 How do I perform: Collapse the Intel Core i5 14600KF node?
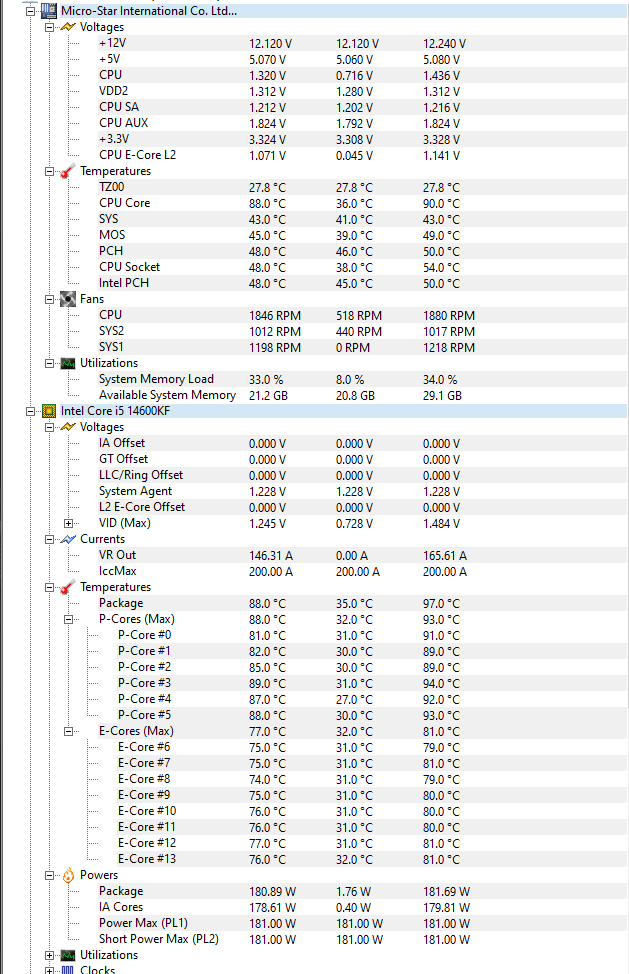tap(30, 411)
